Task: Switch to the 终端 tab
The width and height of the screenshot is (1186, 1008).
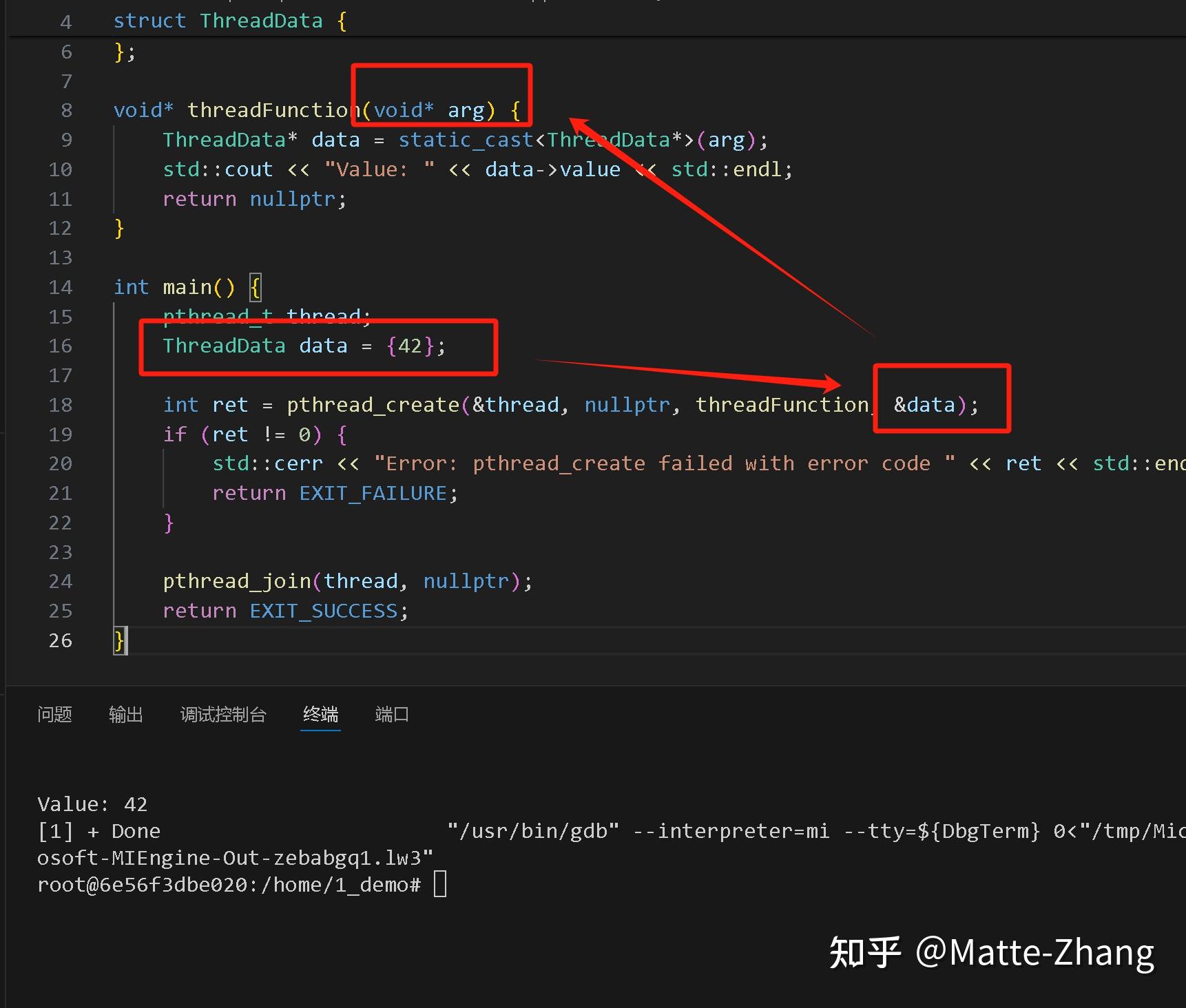Action: [x=320, y=715]
